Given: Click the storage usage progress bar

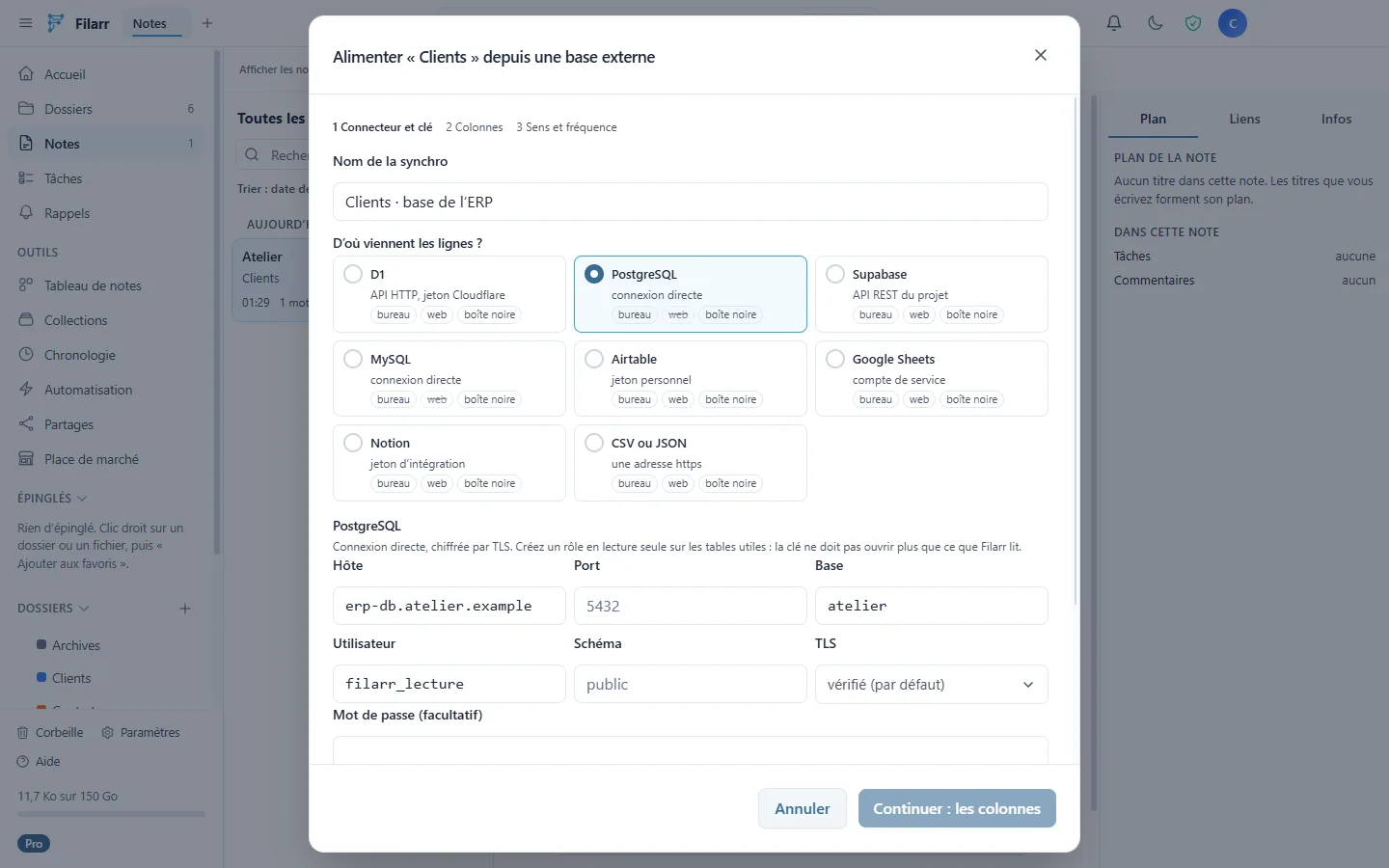Looking at the screenshot, I should coord(111,814).
